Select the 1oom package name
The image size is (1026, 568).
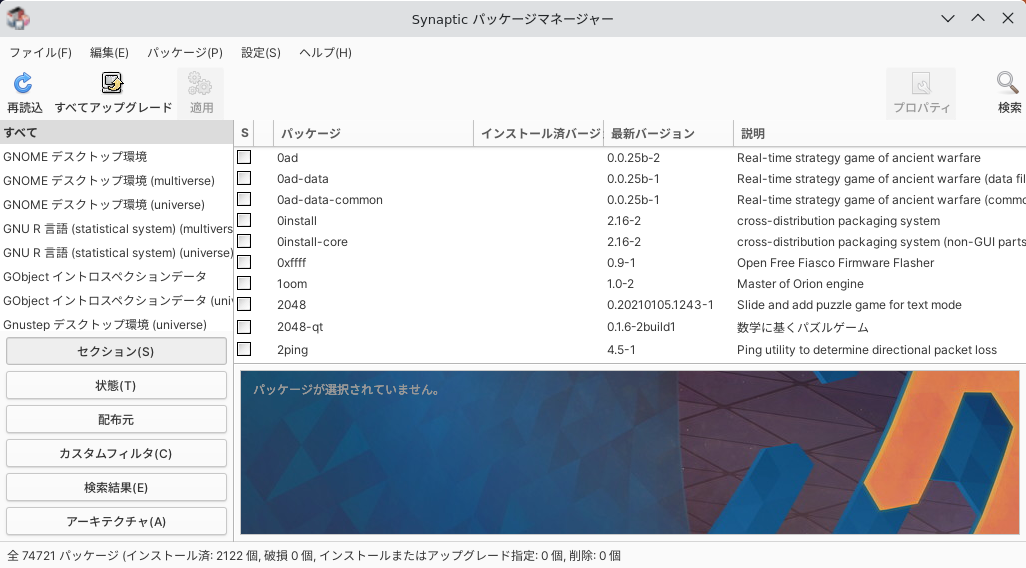292,283
